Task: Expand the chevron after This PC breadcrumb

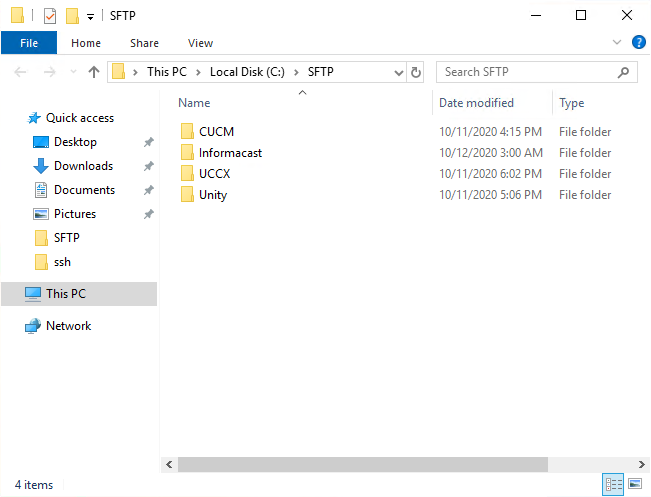Action: pos(198,72)
